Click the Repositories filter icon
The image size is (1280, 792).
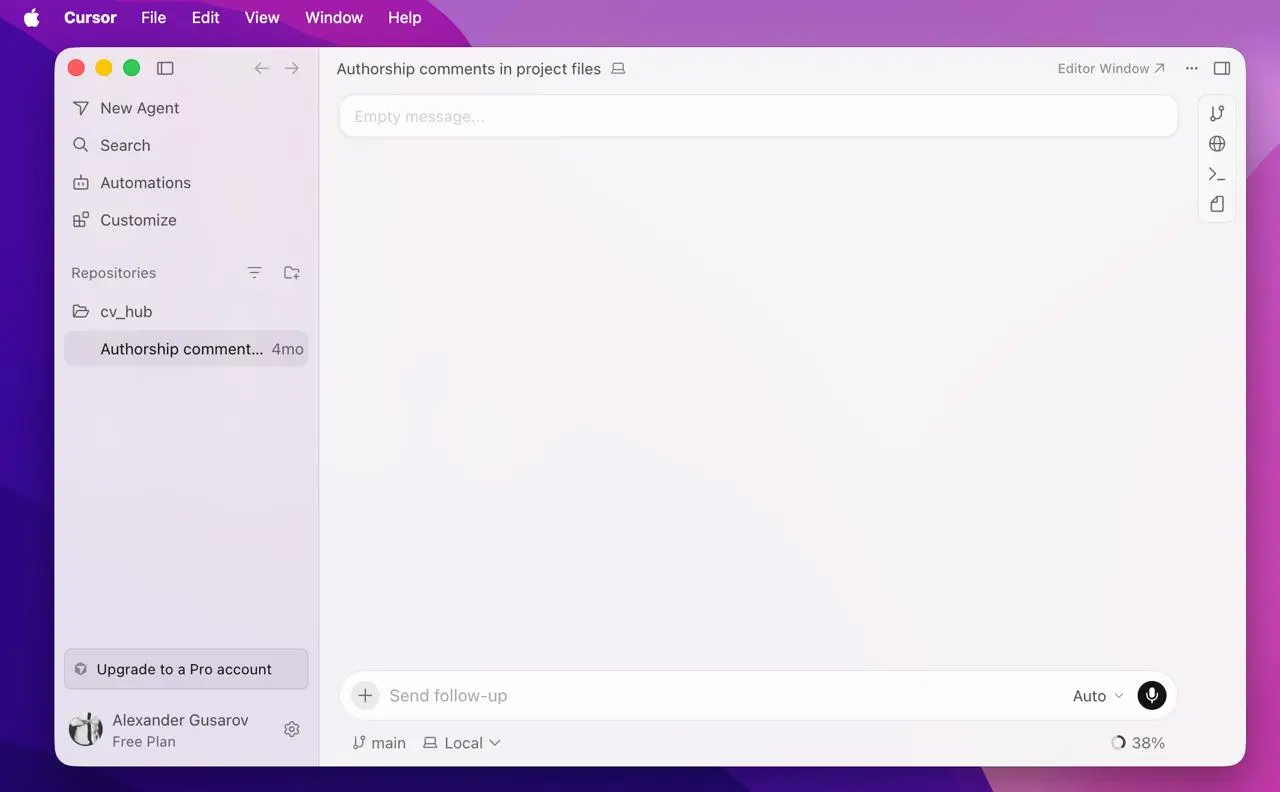254,273
